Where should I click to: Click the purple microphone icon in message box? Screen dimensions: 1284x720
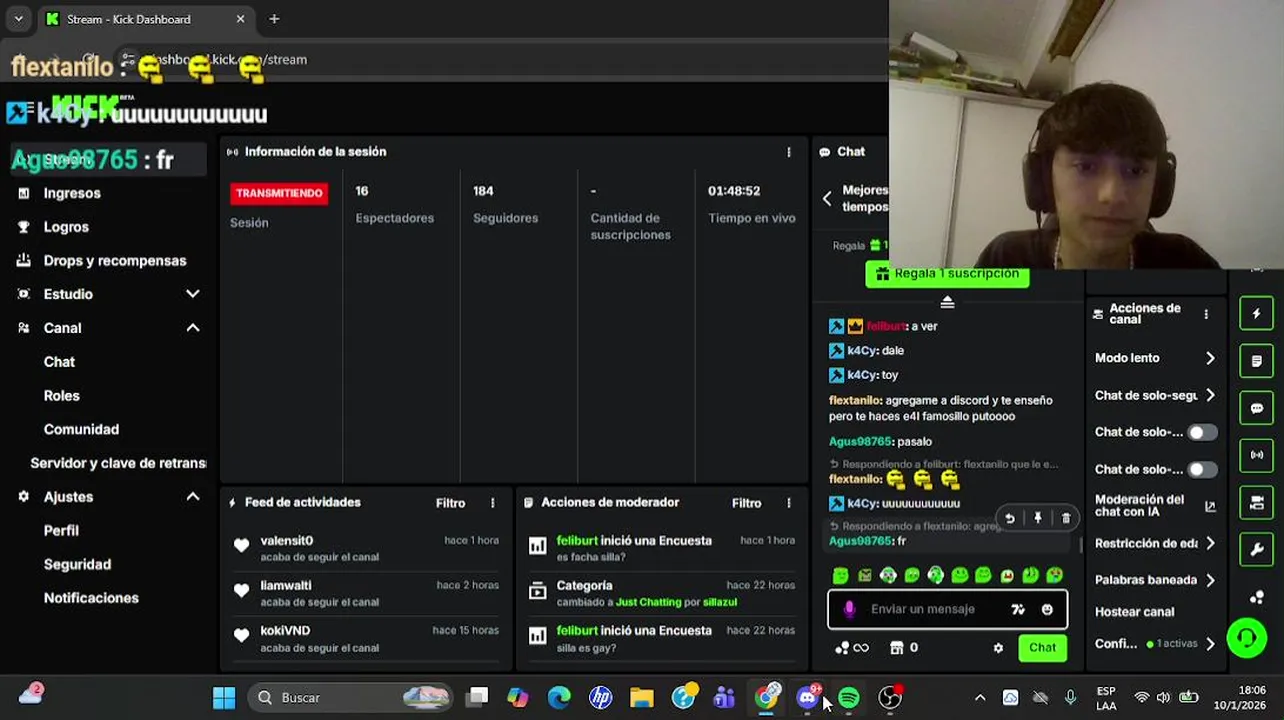pos(849,609)
